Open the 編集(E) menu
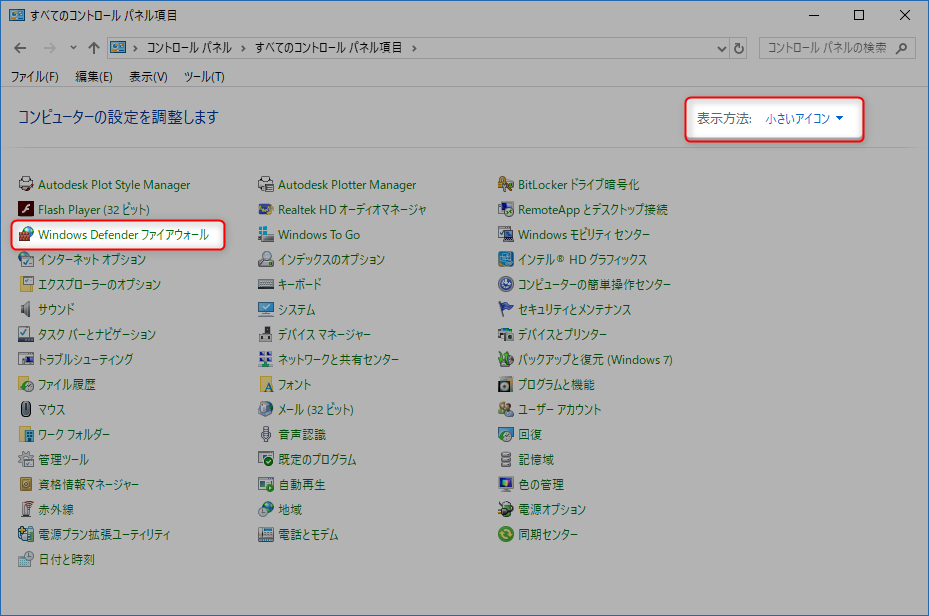 94,76
